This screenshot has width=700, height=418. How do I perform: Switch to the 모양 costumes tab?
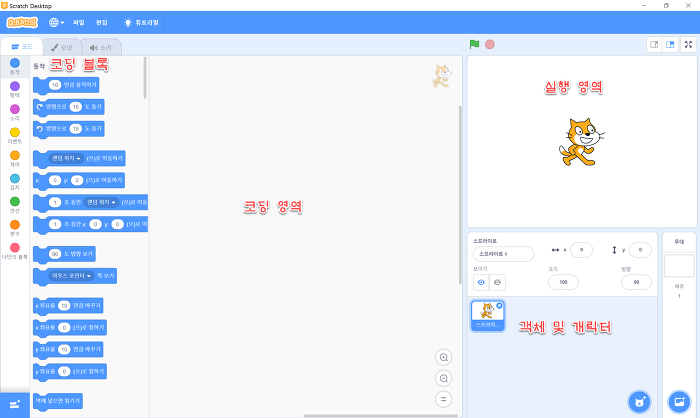[x=62, y=47]
